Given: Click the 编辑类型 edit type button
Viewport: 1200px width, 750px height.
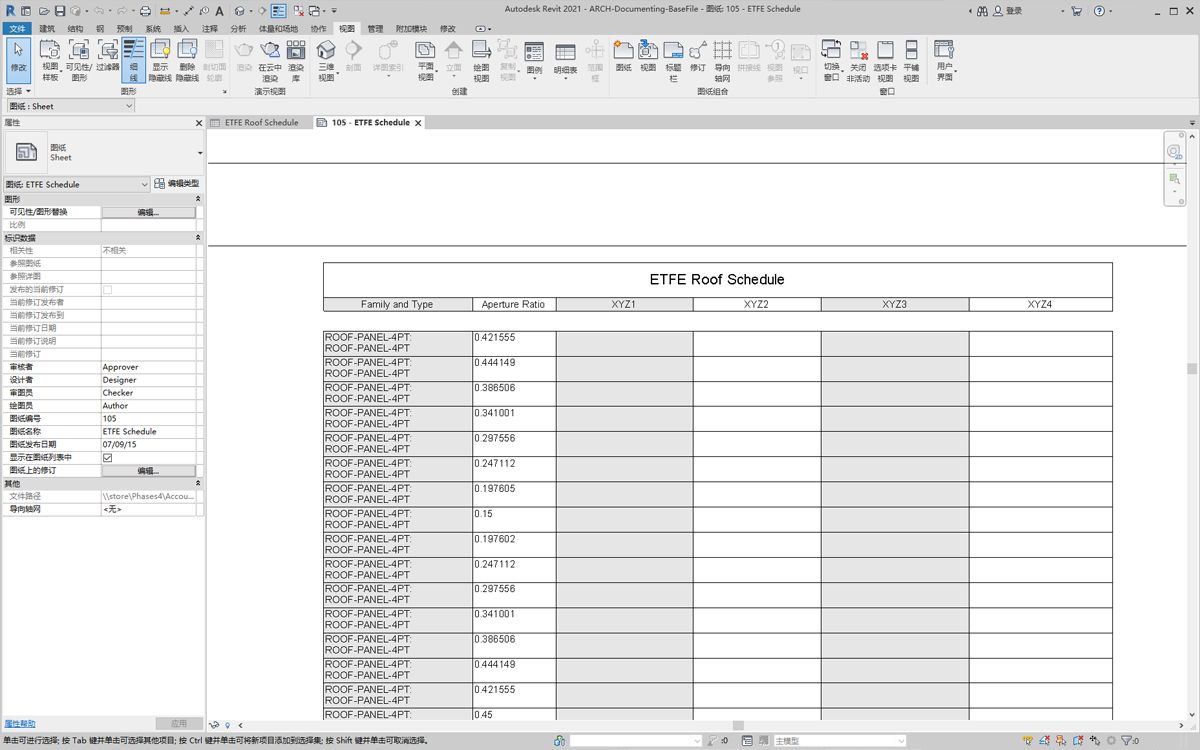Looking at the screenshot, I should point(177,184).
